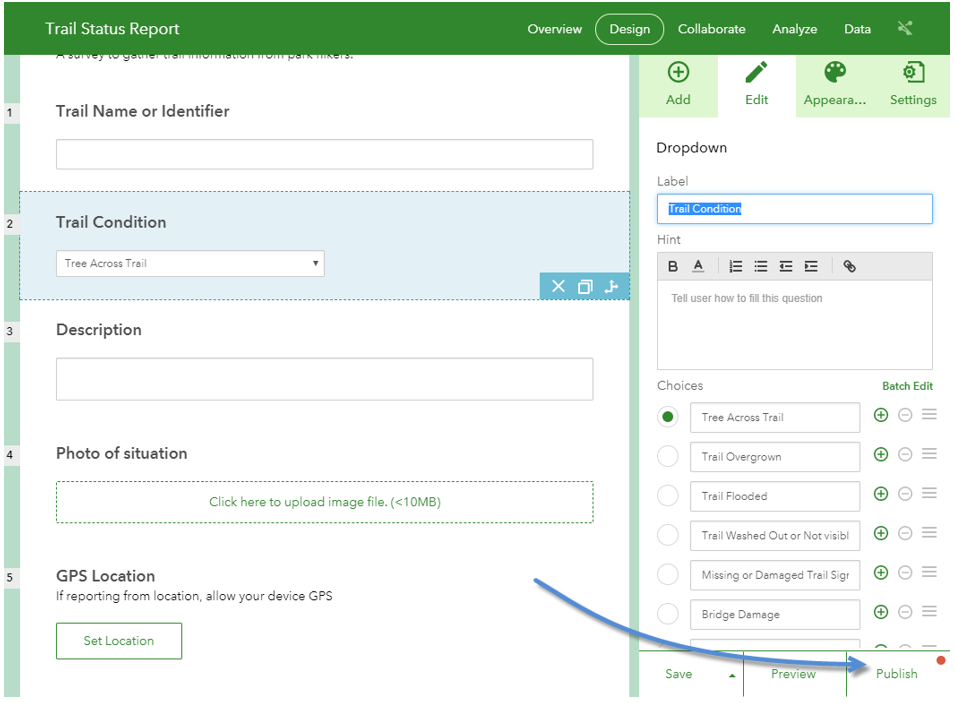Screen dimensions: 955x703
Task: Open the Add question panel
Action: pos(678,85)
